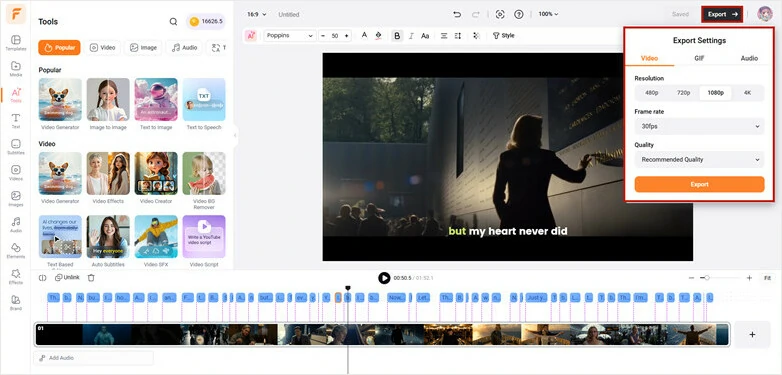
Task: Click the split clip icon in timeline
Action: tap(42, 278)
